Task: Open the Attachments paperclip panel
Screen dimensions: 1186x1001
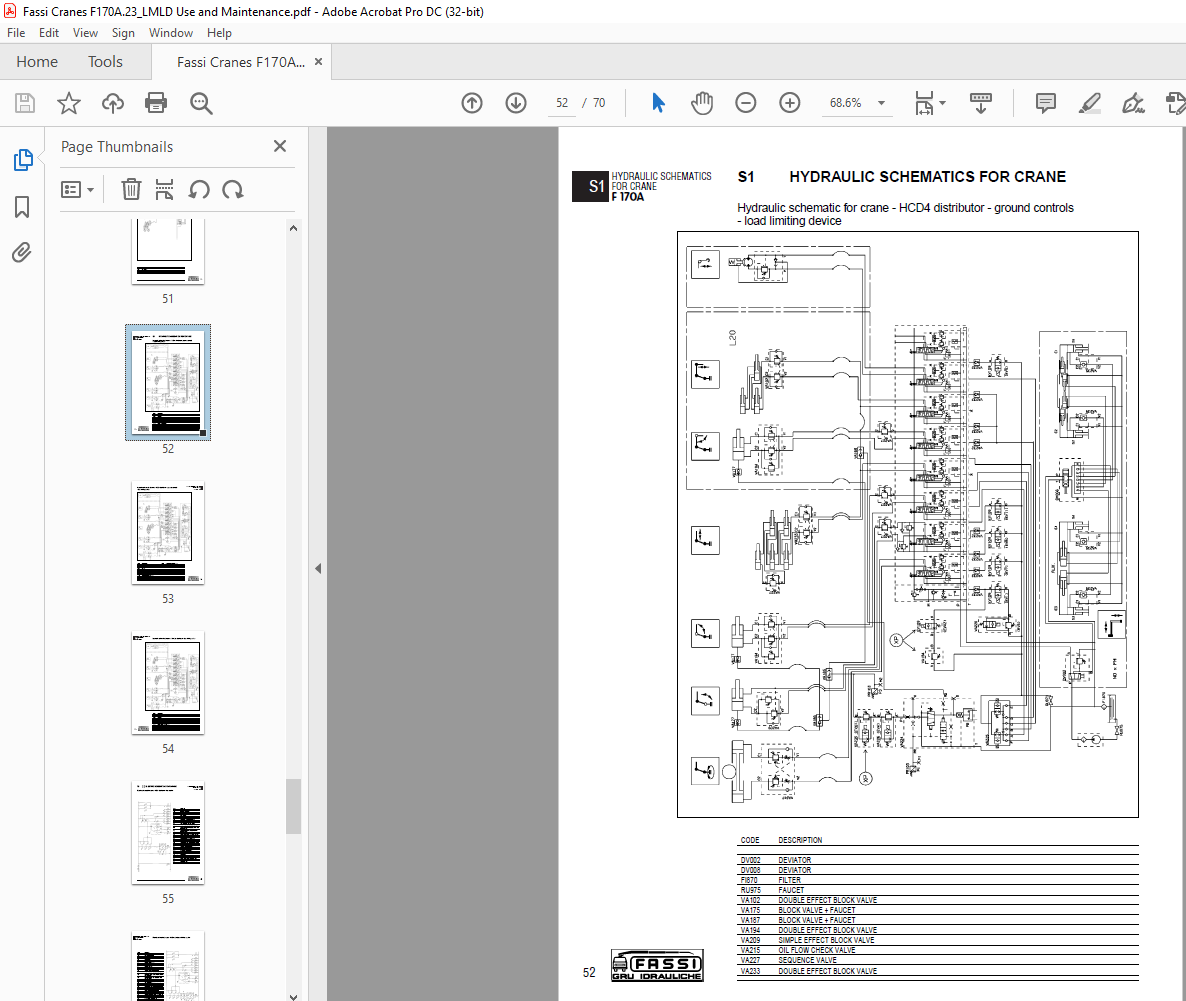Action: (x=22, y=252)
